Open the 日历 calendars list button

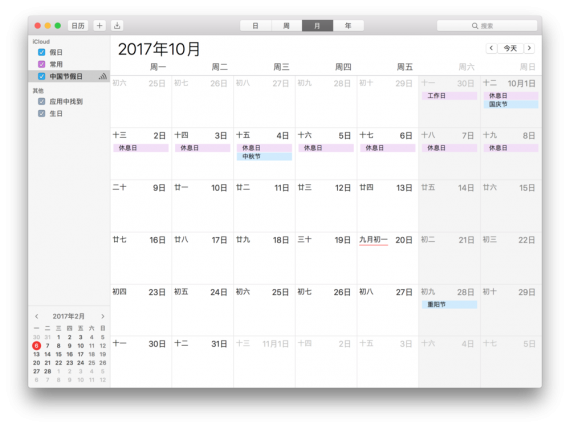point(78,25)
